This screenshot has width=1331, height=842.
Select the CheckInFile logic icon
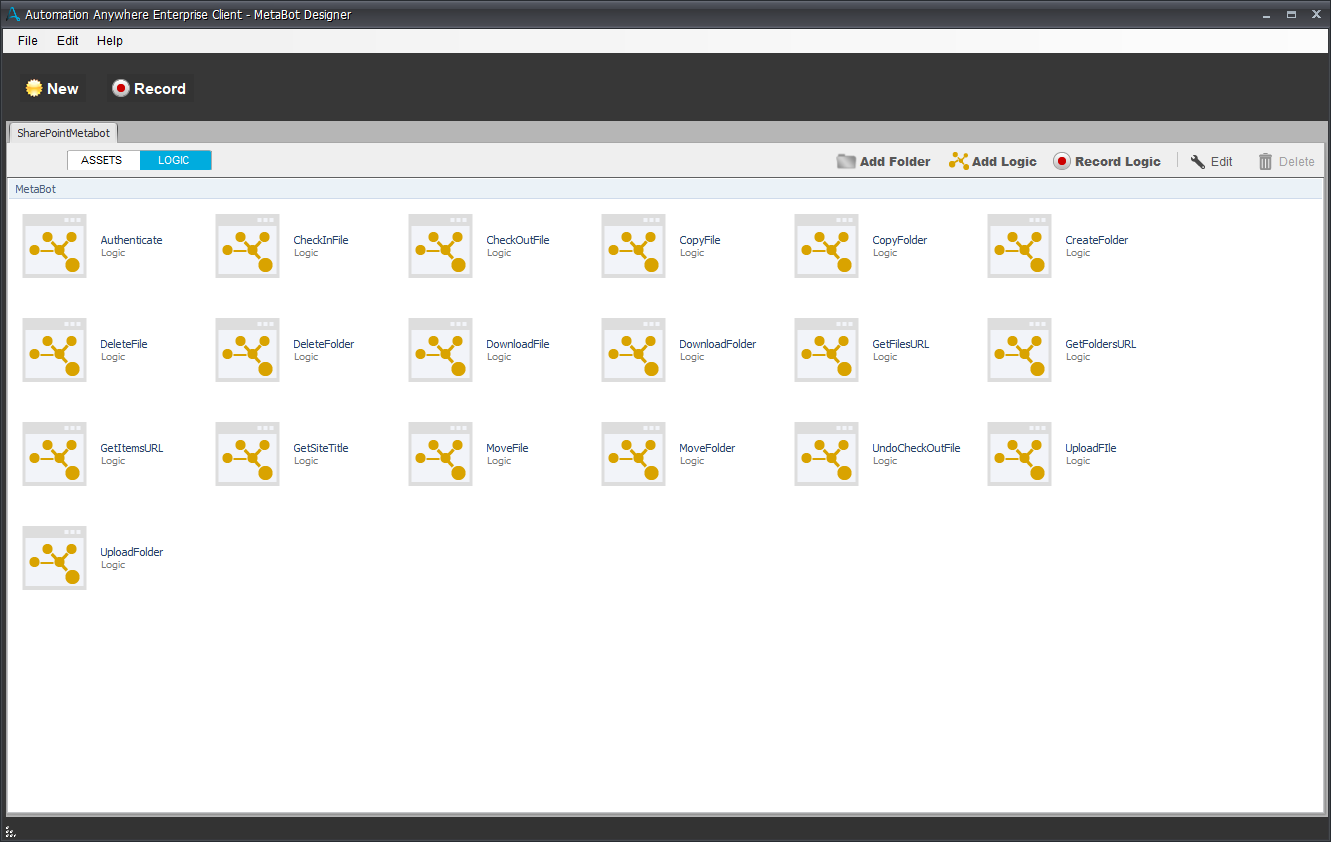[x=247, y=246]
